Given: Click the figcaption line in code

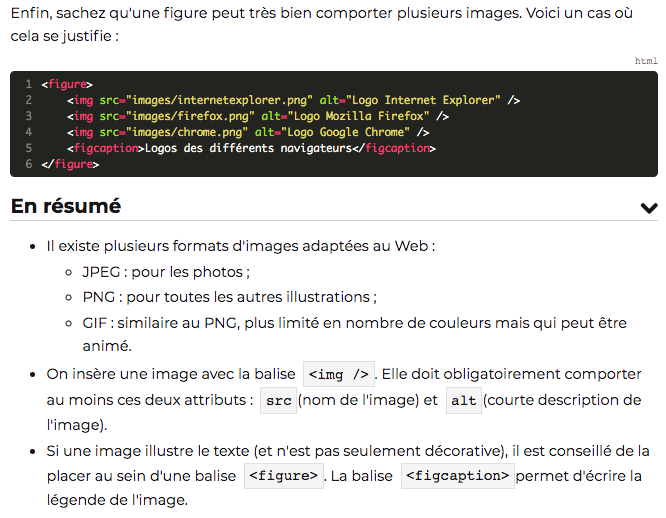Looking at the screenshot, I should coord(251,148).
